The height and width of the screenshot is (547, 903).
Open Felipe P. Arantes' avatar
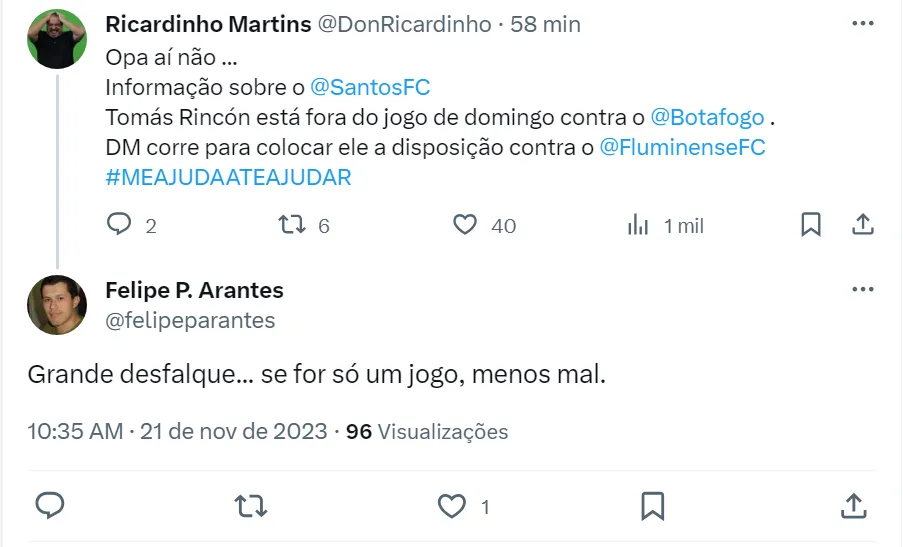coord(56,305)
